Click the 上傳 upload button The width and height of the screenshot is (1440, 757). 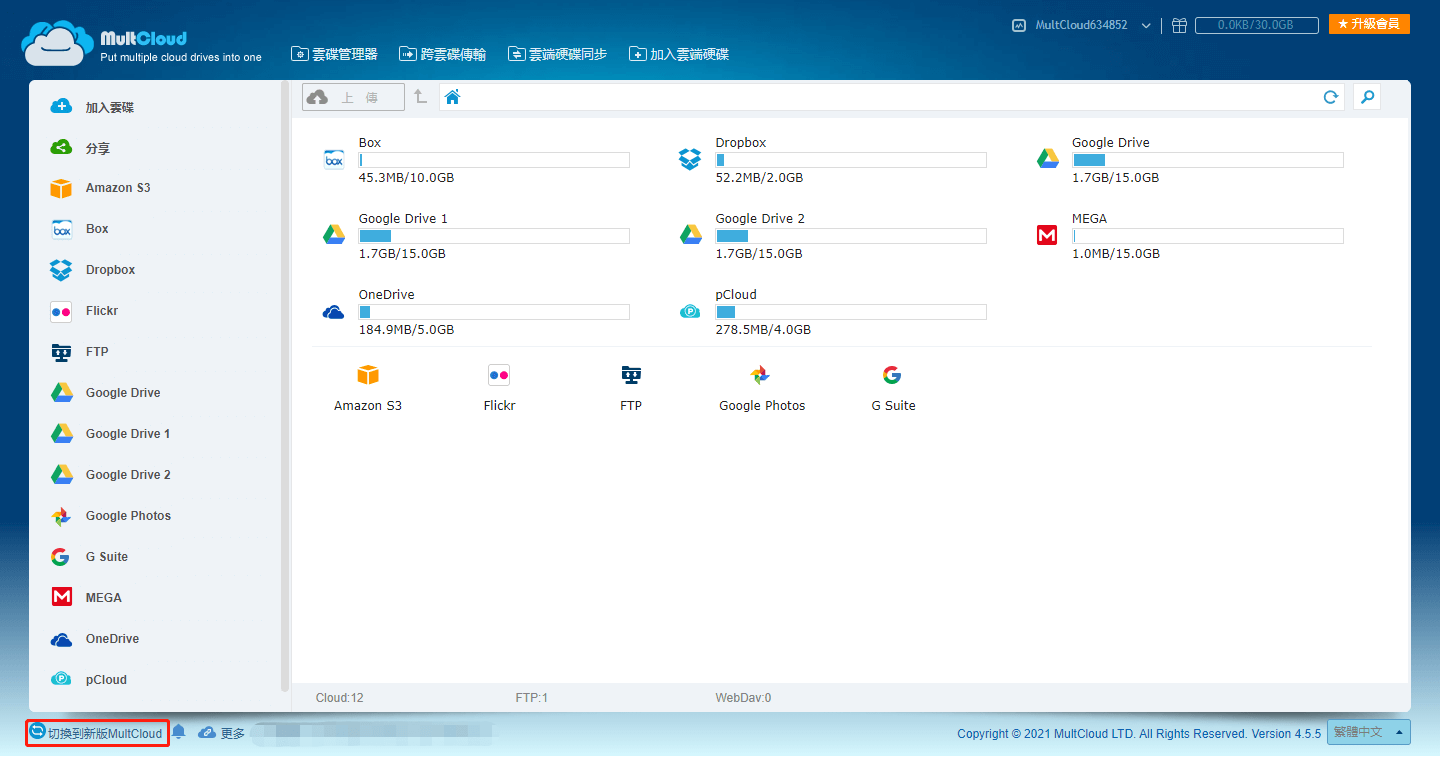353,97
